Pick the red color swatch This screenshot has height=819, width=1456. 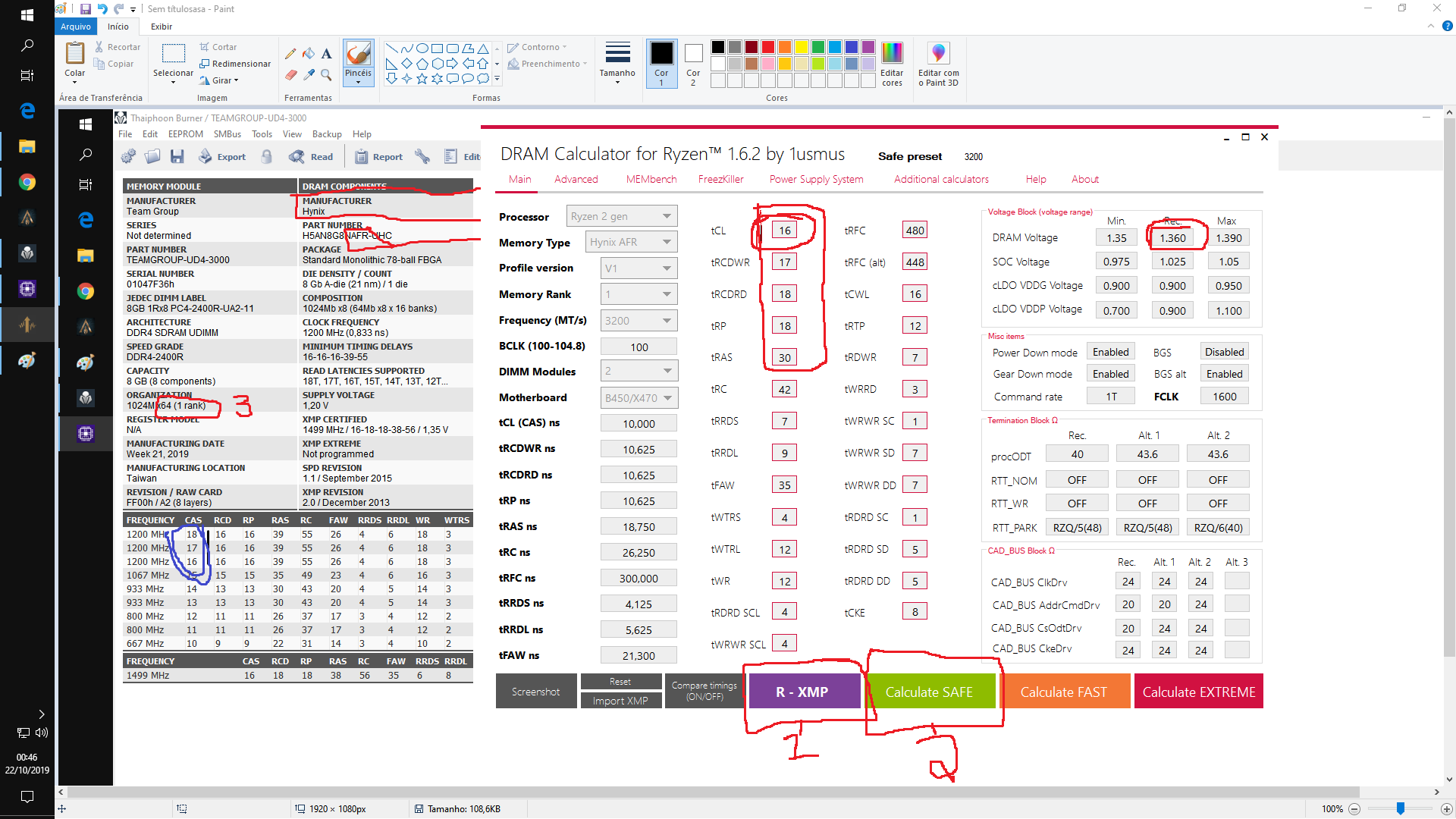(767, 47)
